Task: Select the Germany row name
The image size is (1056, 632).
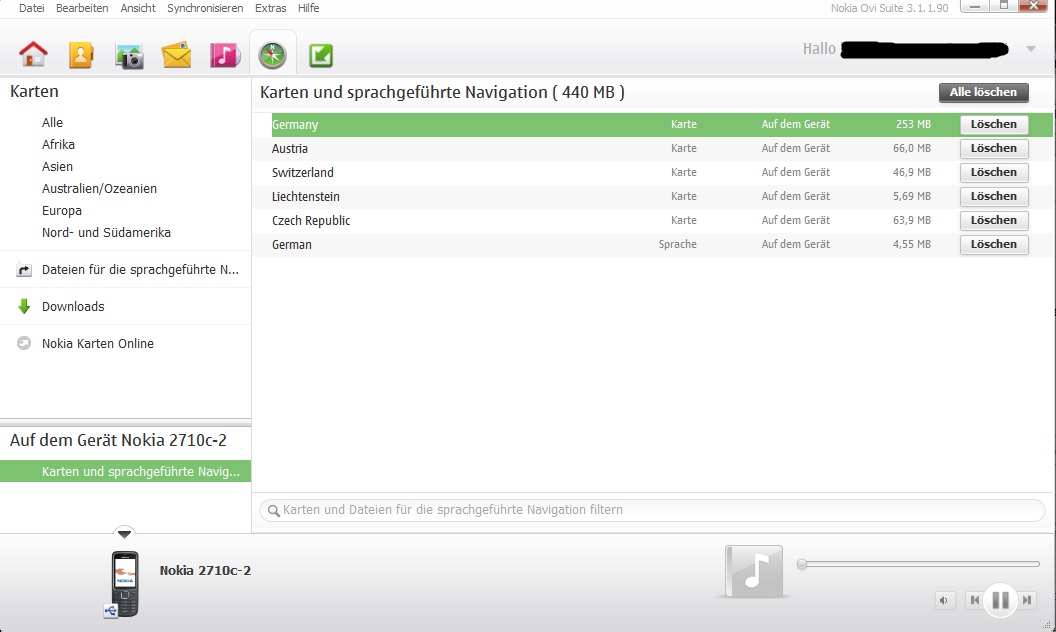Action: [295, 125]
